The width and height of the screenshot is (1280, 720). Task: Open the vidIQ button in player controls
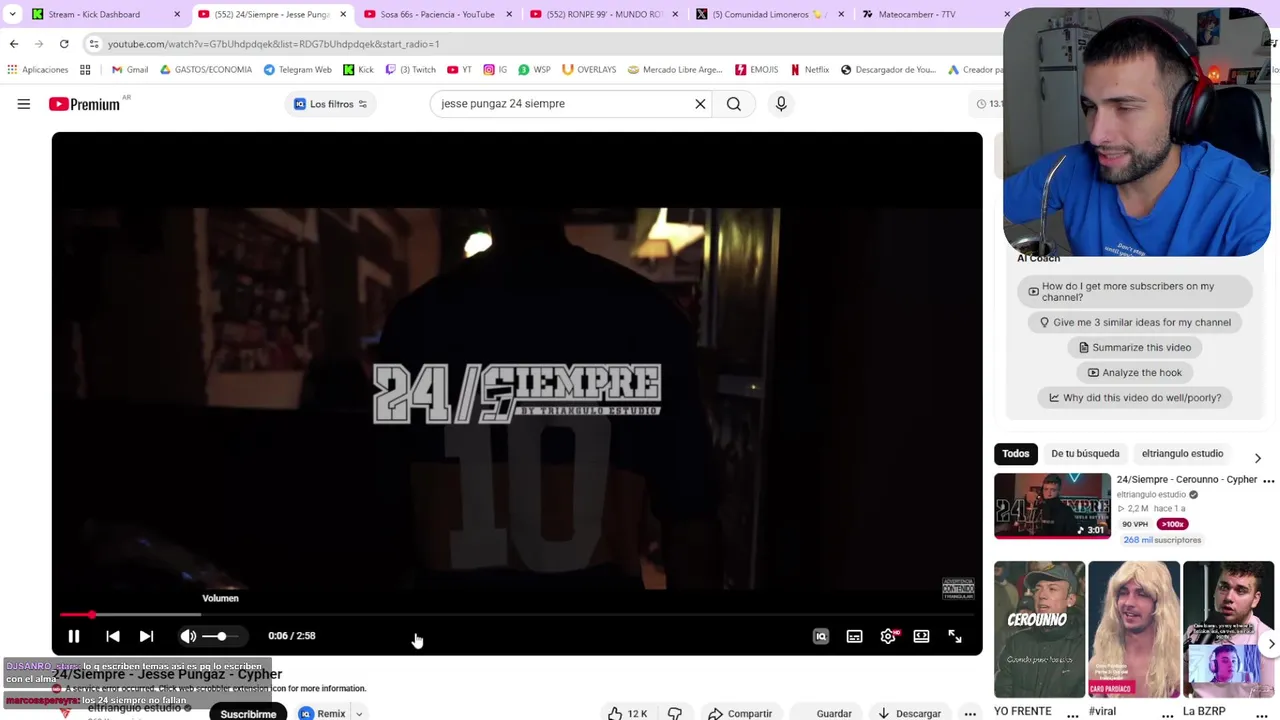(x=821, y=636)
